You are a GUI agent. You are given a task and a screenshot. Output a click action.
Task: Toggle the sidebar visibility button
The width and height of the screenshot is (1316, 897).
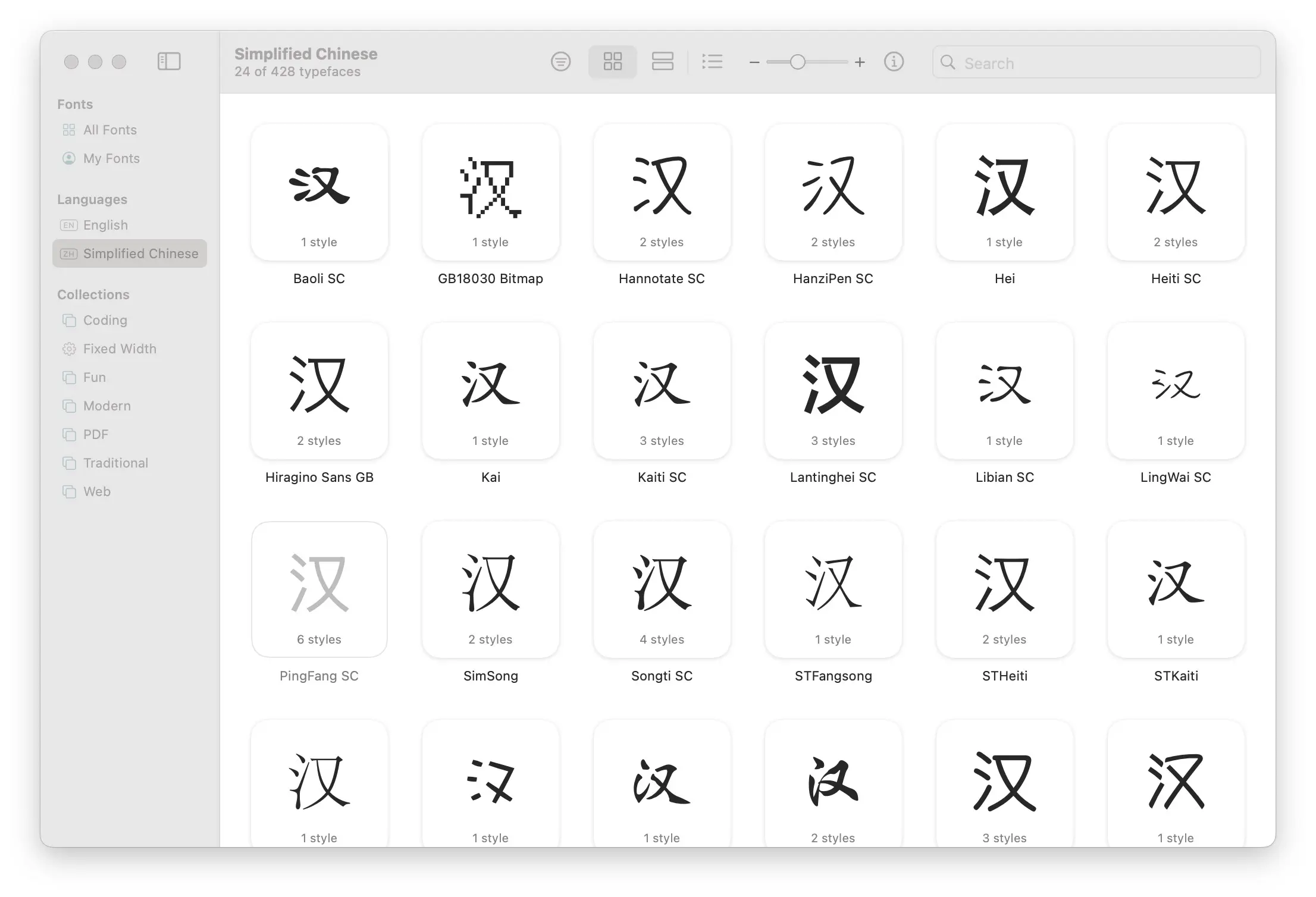tap(169, 61)
